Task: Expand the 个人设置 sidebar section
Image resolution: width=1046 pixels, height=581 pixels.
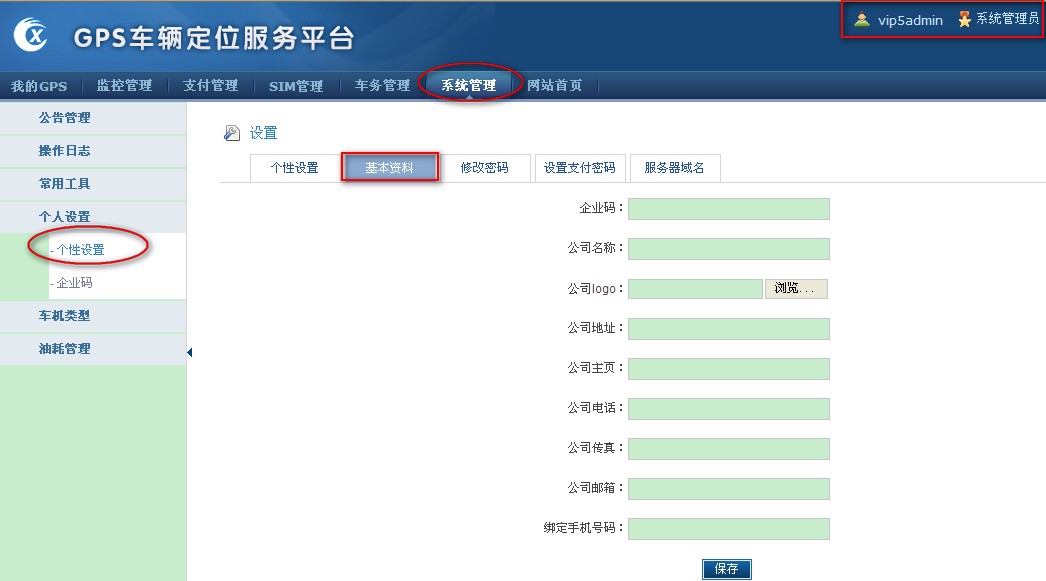Action: (x=64, y=217)
